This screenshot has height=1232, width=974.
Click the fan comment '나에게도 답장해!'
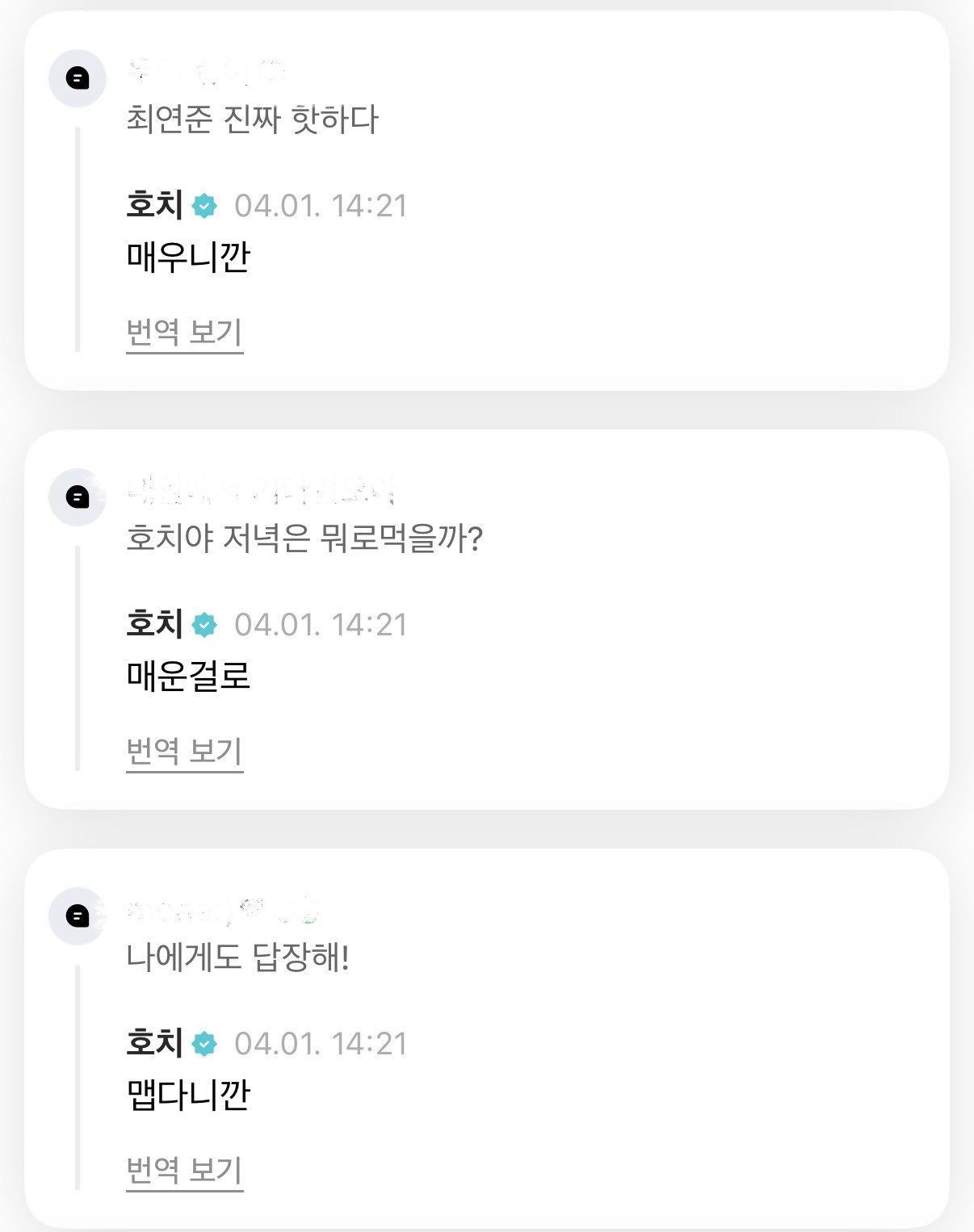click(x=237, y=958)
